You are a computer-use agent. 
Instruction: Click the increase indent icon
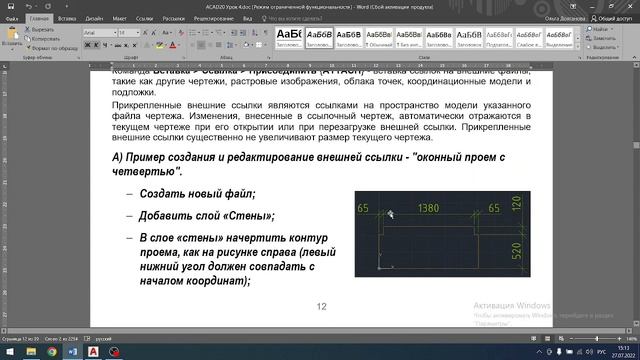coord(243,33)
